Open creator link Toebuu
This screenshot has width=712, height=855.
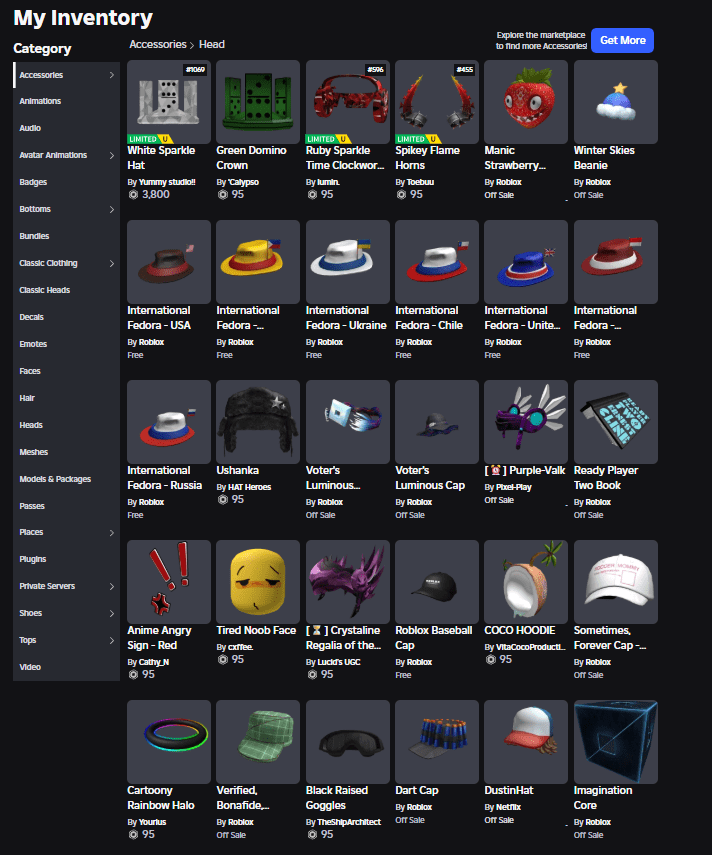click(x=420, y=182)
